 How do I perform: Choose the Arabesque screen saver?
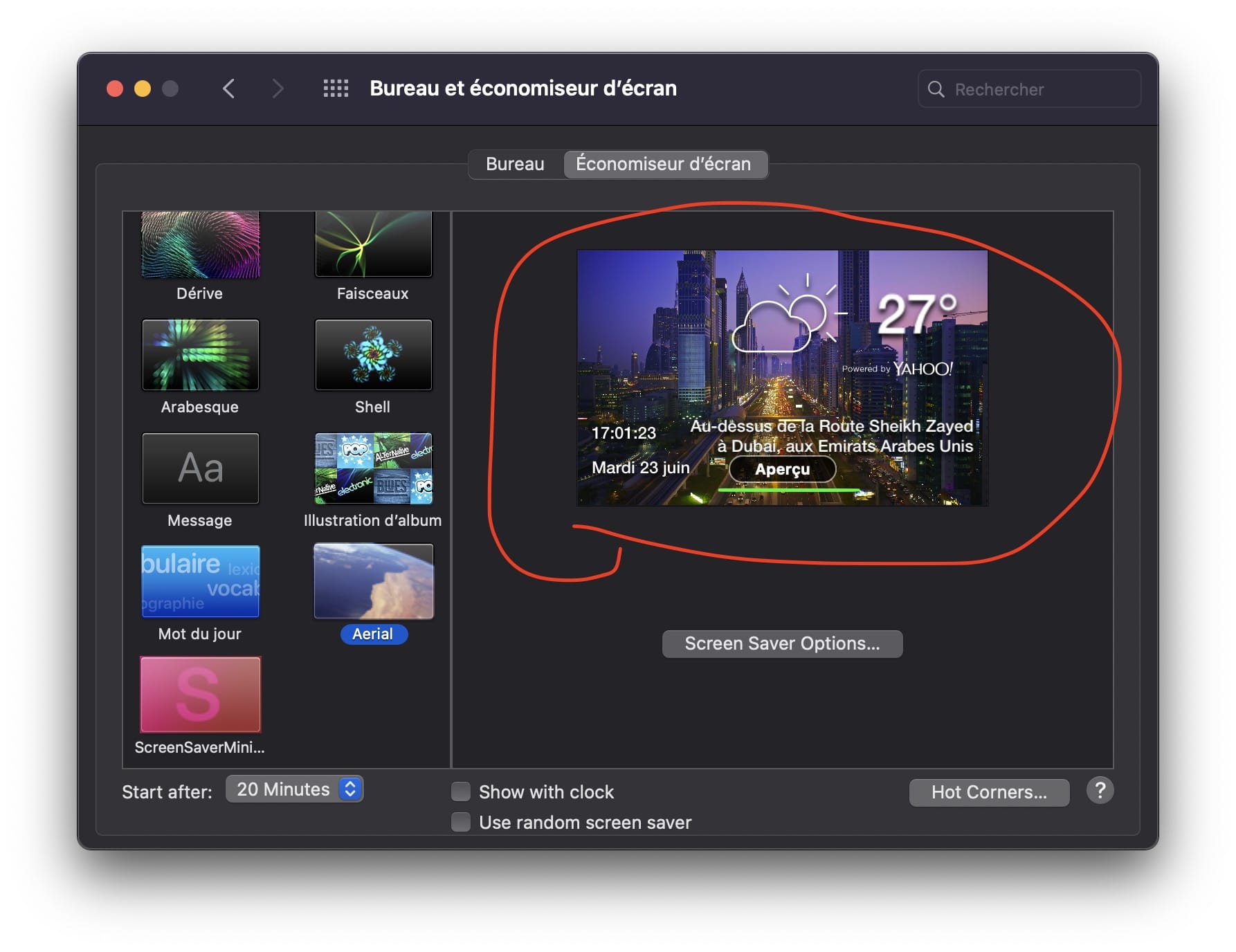coord(201,355)
